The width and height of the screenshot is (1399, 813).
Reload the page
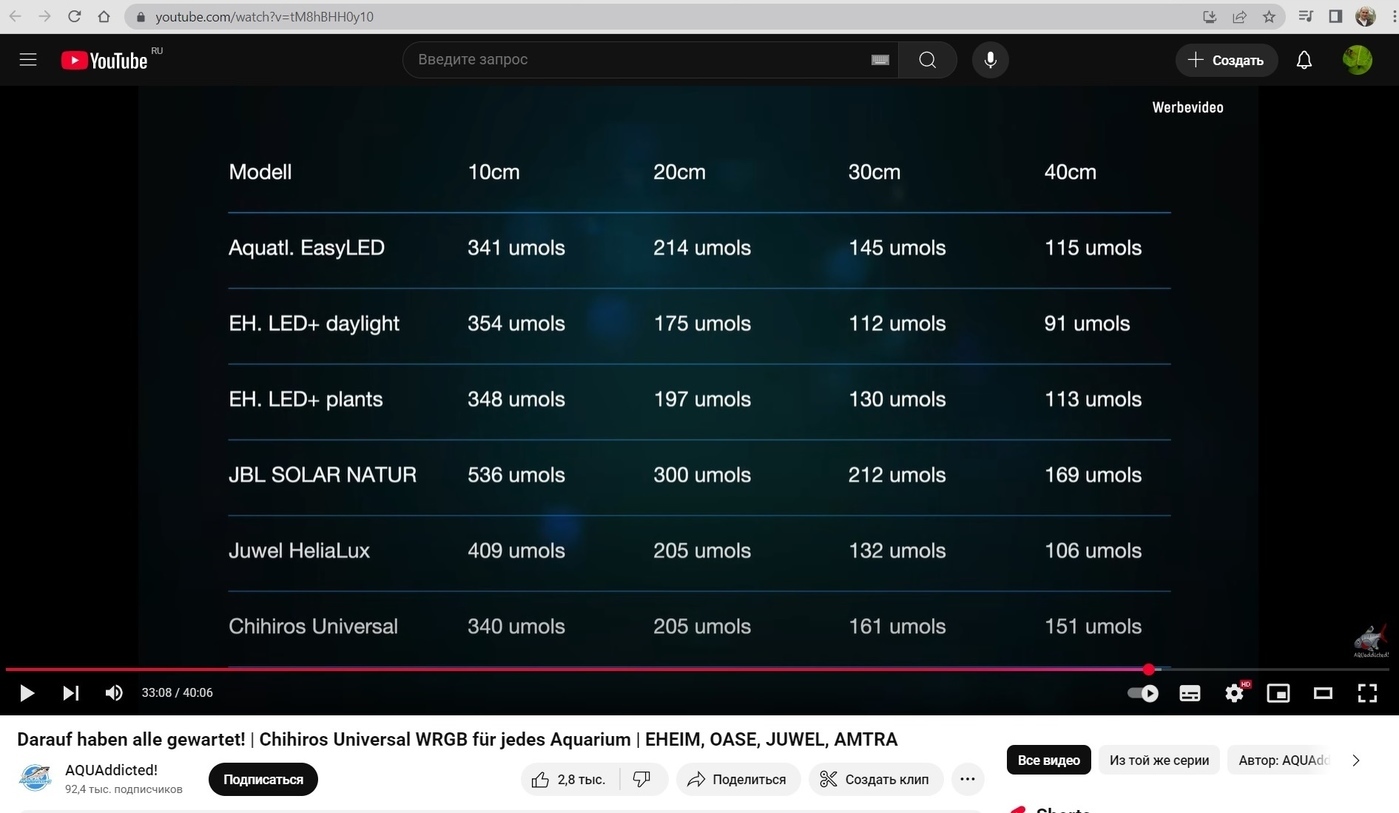pos(74,16)
